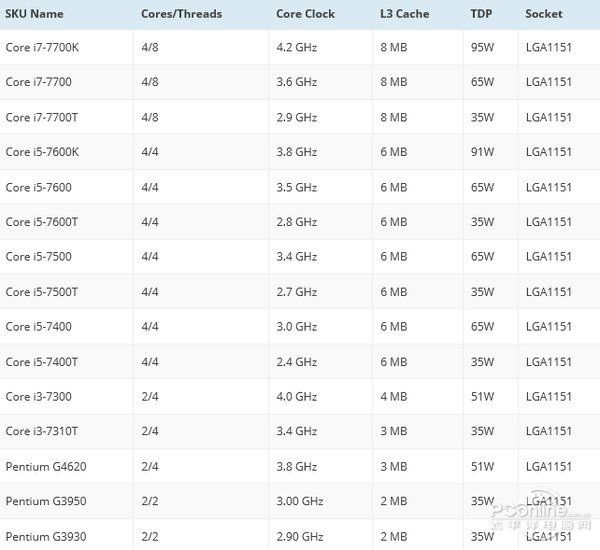Viewport: 600px width, 550px height.
Task: Click LGA1151 socket in Core i3-7310T row
Action: [x=549, y=431]
